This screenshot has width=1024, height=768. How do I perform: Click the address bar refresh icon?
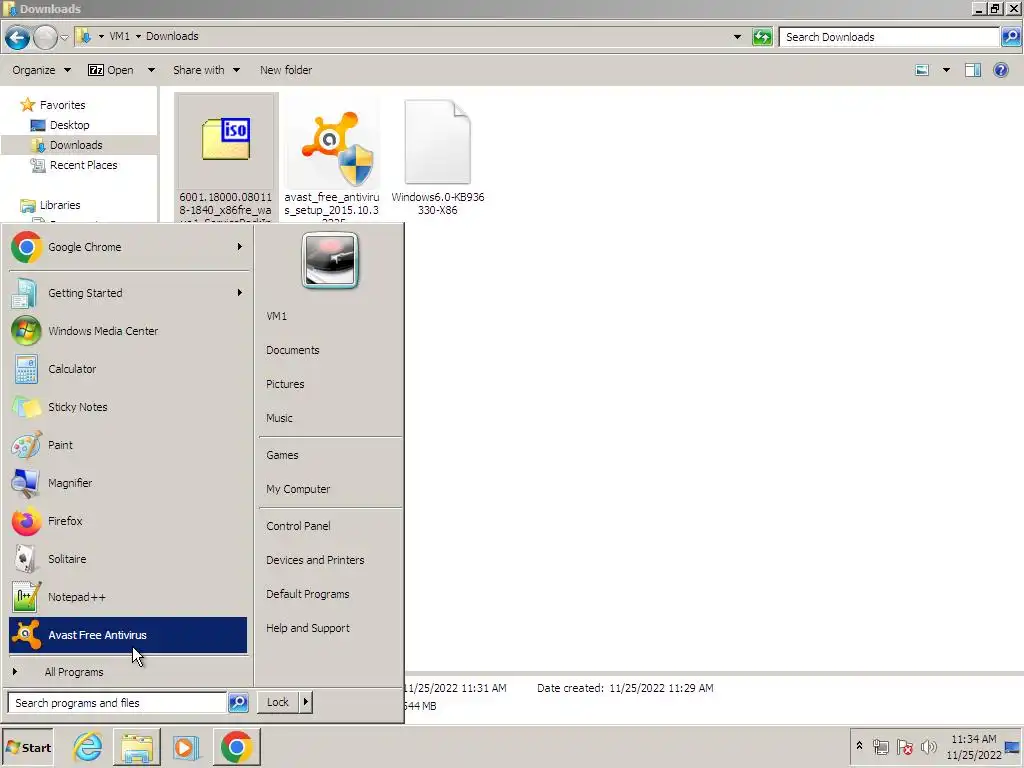(x=762, y=37)
